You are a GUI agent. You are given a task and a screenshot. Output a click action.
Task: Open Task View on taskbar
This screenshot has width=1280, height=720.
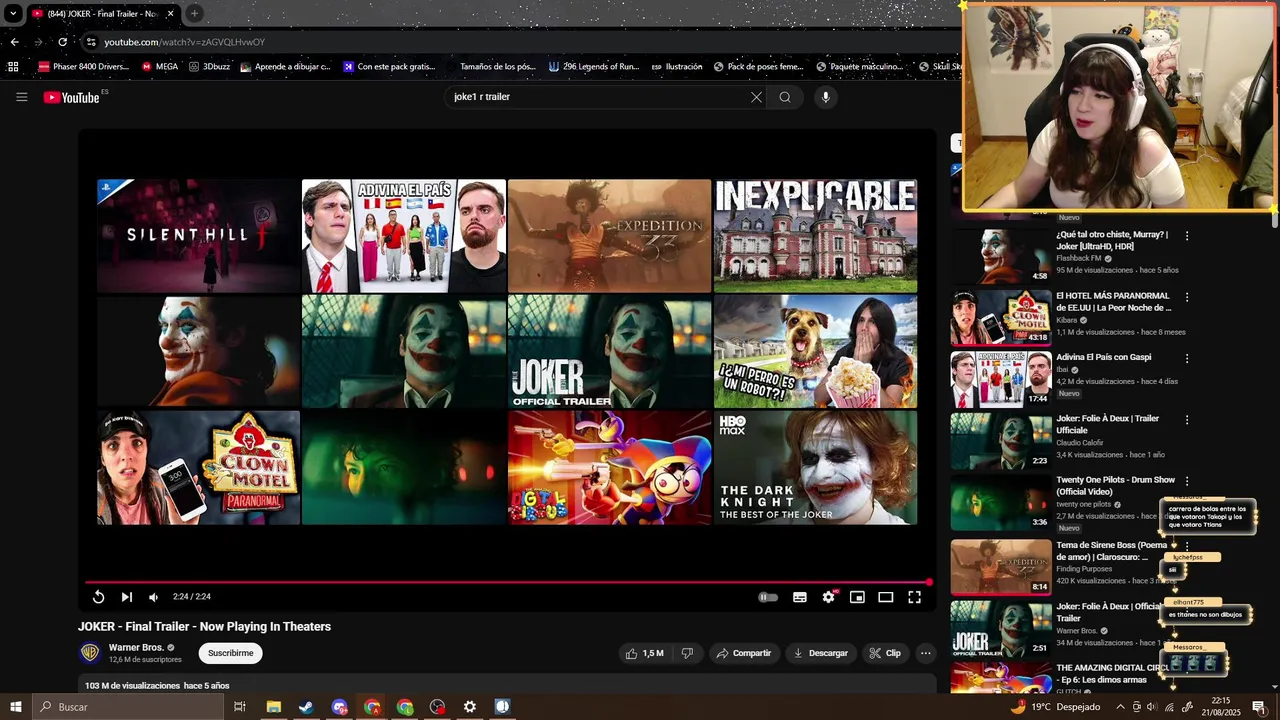(240, 707)
